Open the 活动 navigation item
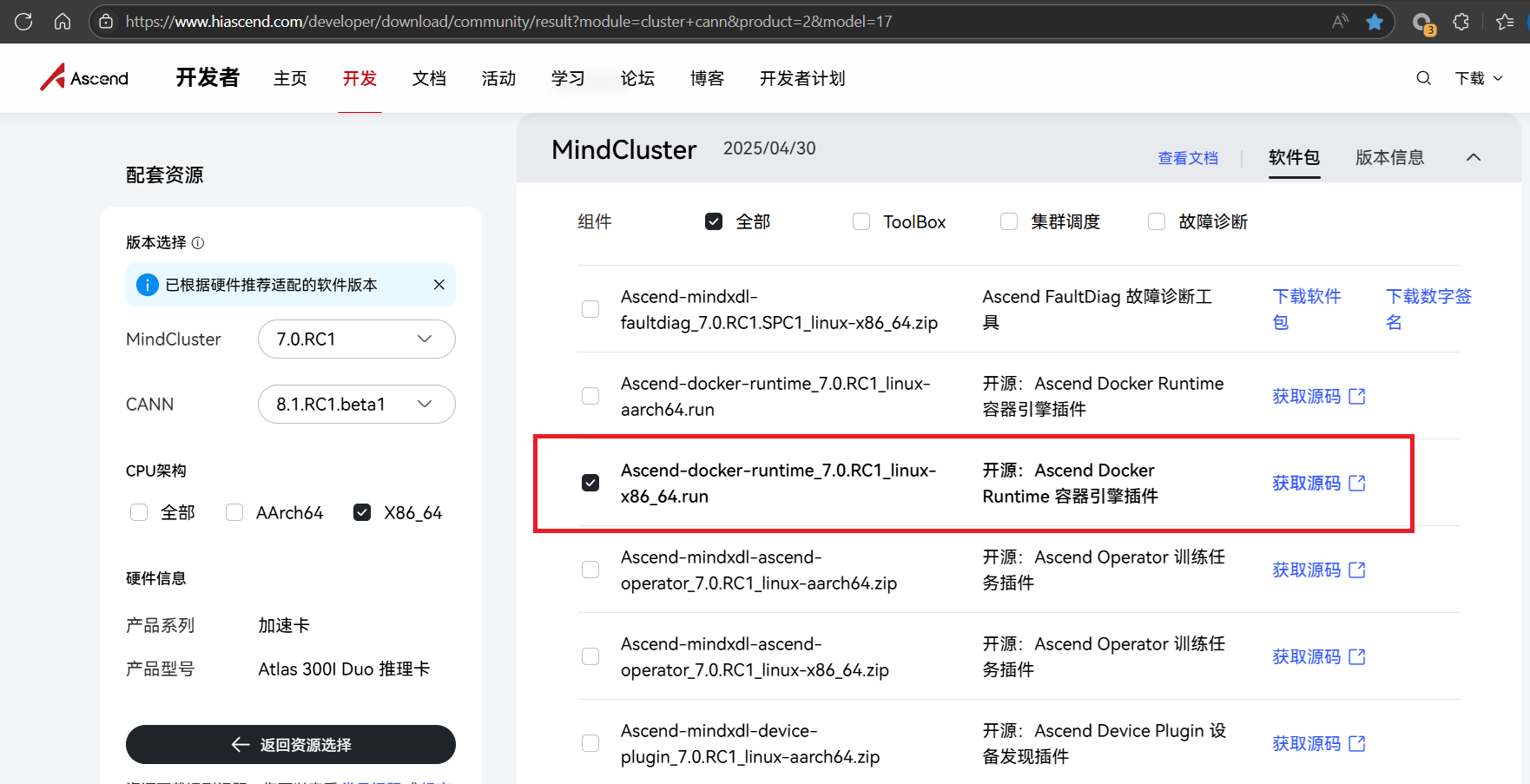Screen dimensions: 1530x784 coord(498,78)
